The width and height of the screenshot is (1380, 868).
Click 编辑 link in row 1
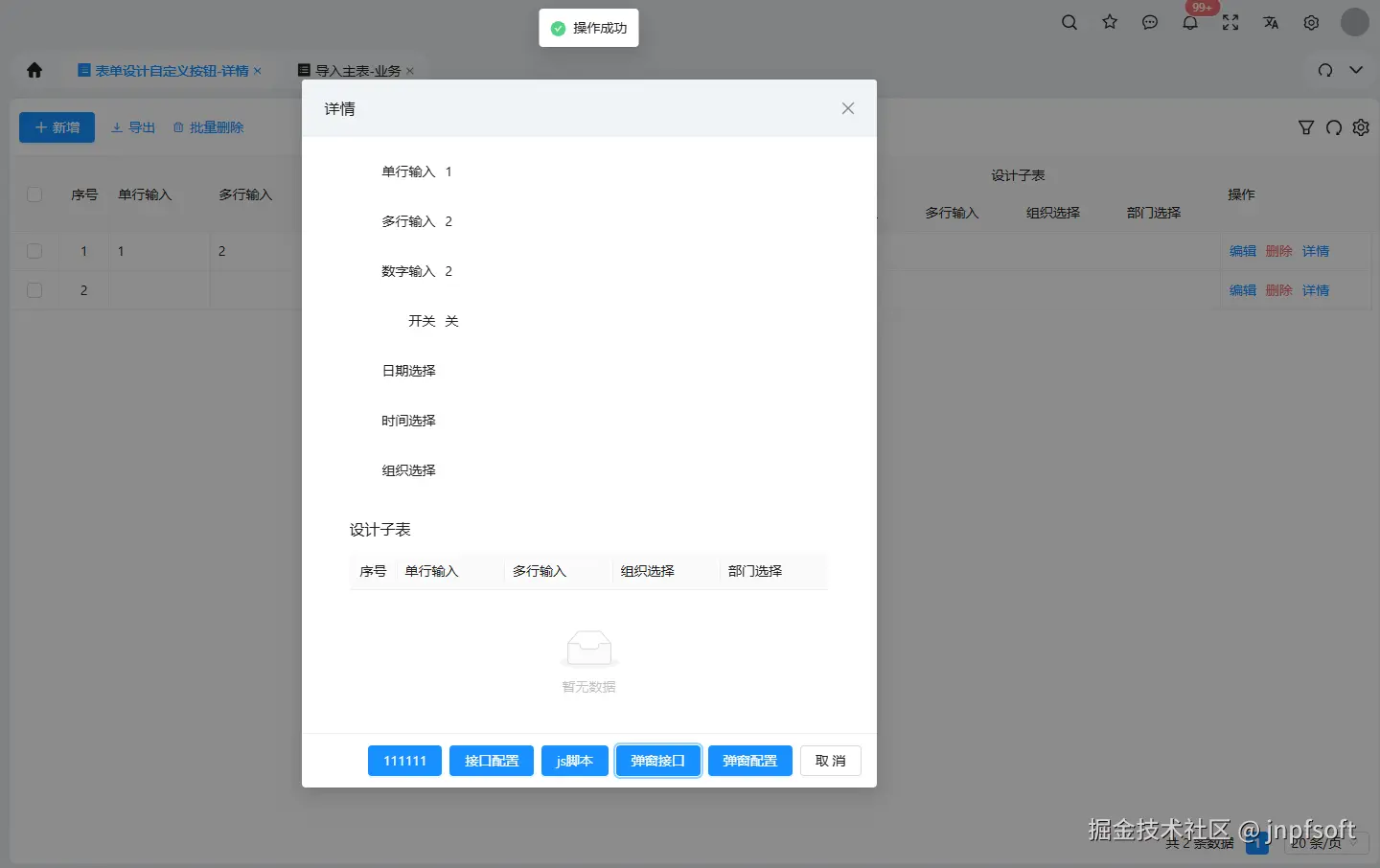[x=1243, y=251]
